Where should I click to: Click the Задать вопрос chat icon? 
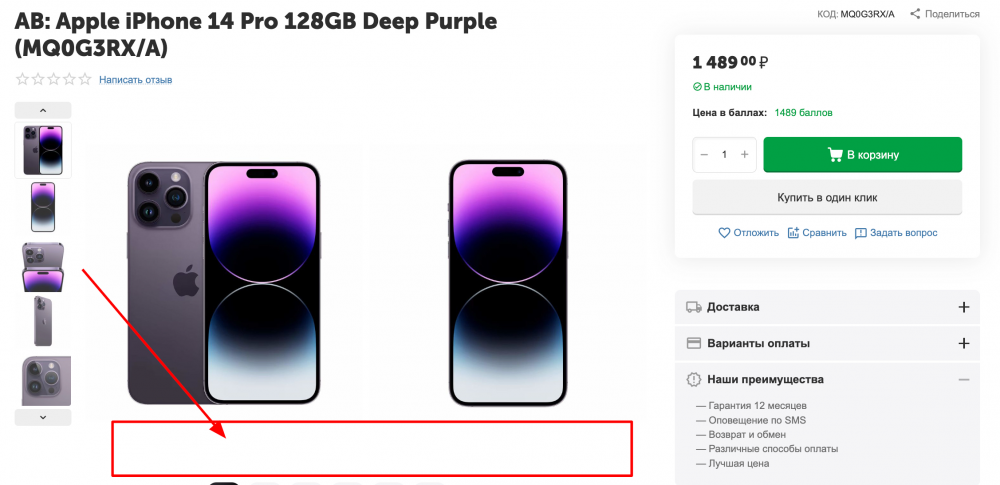(x=860, y=233)
